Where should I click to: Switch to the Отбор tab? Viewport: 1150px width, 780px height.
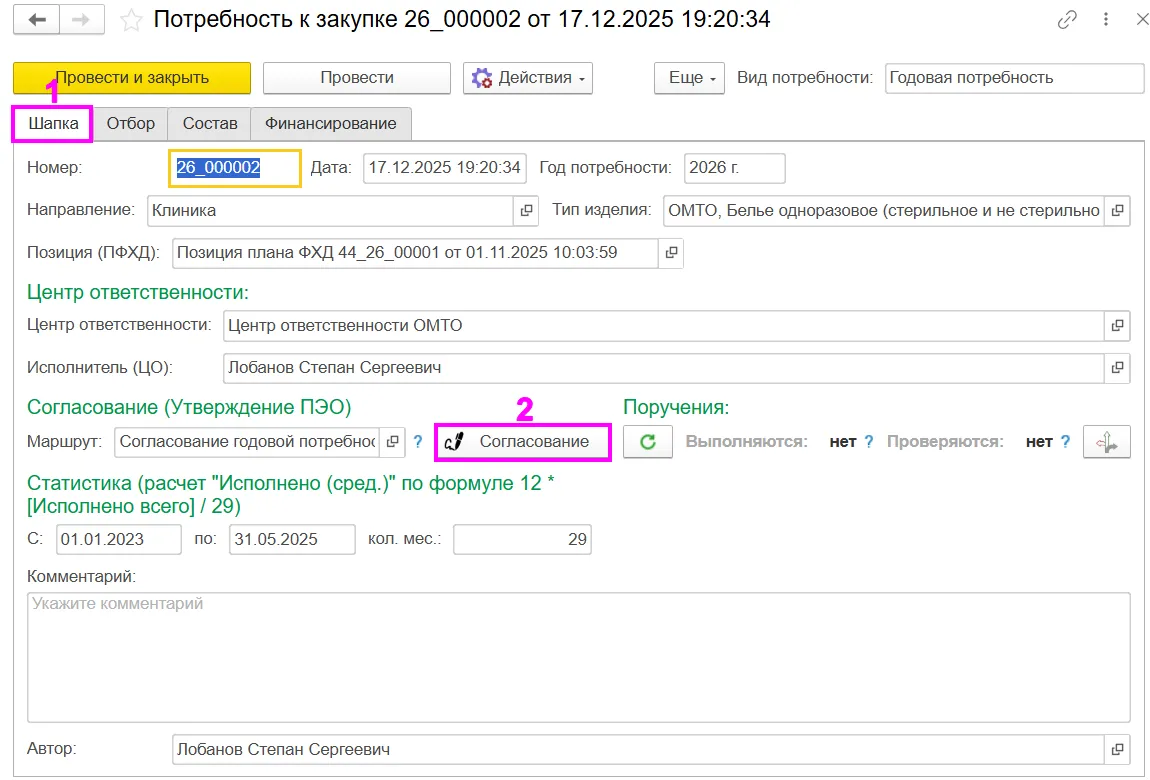pyautogui.click(x=131, y=124)
